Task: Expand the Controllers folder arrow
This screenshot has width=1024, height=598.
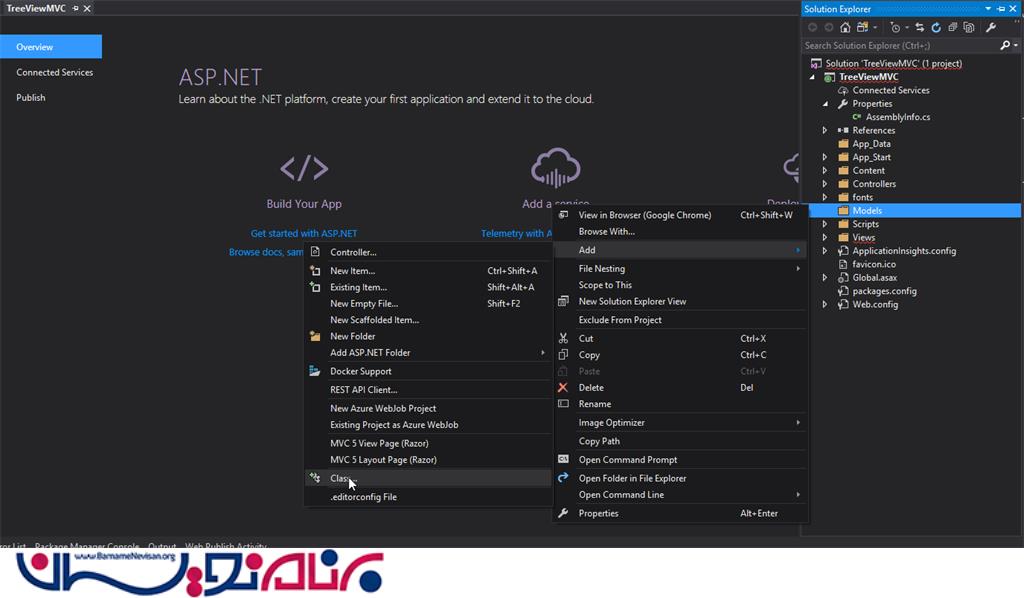Action: [825, 184]
